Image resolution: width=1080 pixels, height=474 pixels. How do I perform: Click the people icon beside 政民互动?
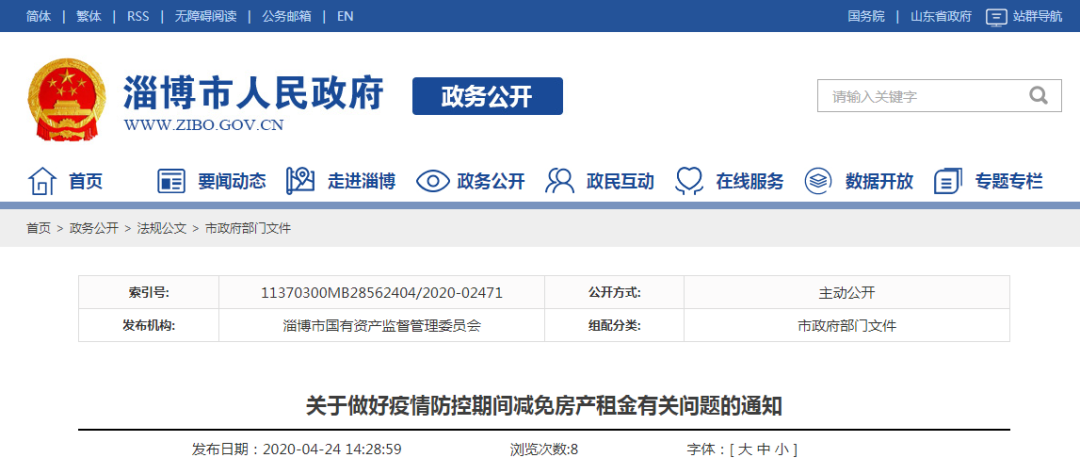click(559, 181)
